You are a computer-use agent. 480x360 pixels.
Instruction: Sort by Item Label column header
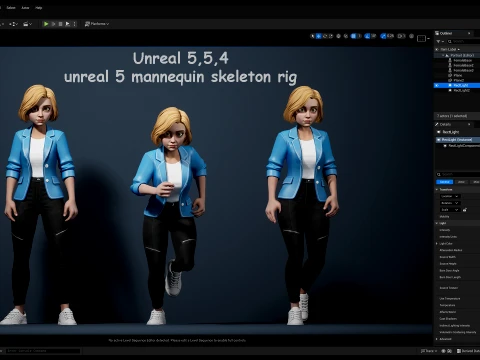pyautogui.click(x=450, y=49)
